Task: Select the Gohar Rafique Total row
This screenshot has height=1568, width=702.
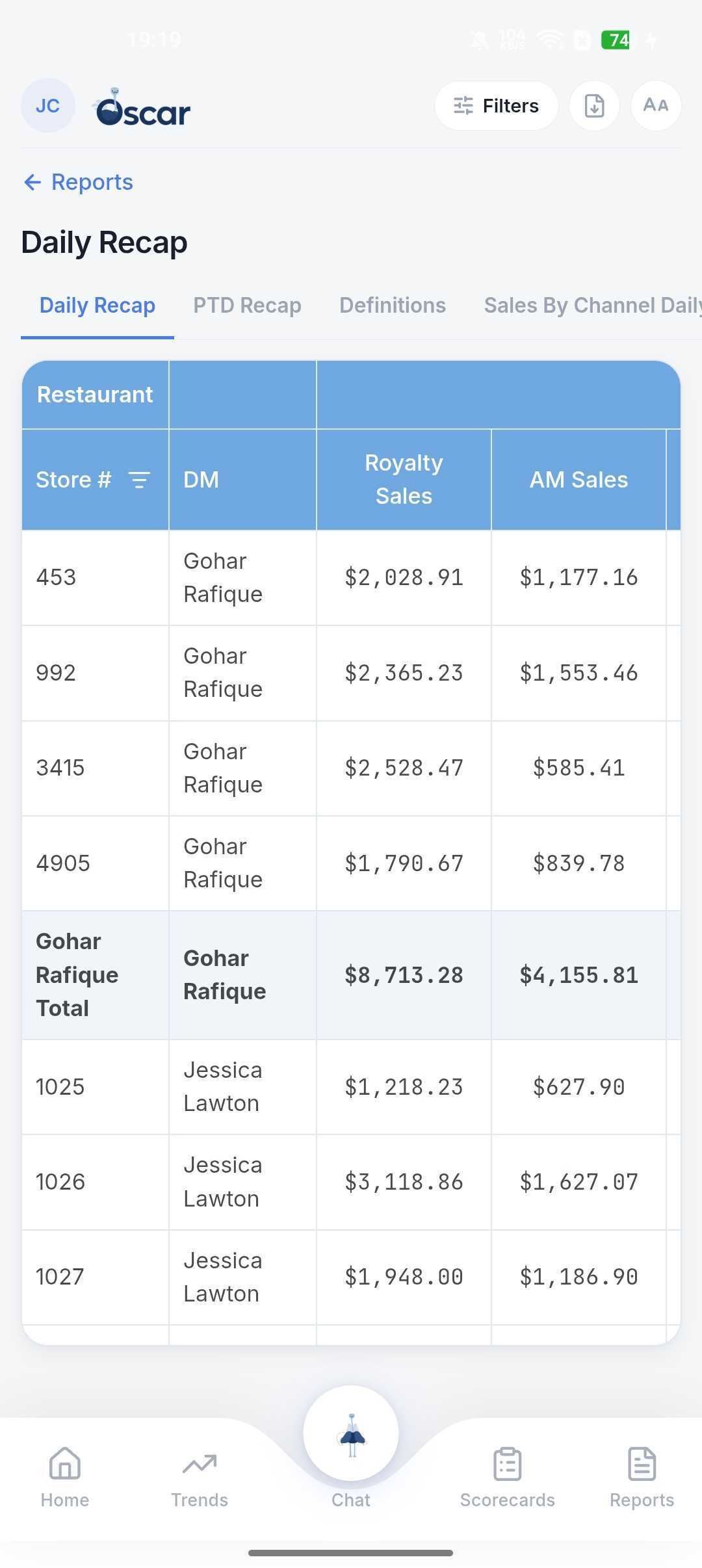Action: point(351,975)
